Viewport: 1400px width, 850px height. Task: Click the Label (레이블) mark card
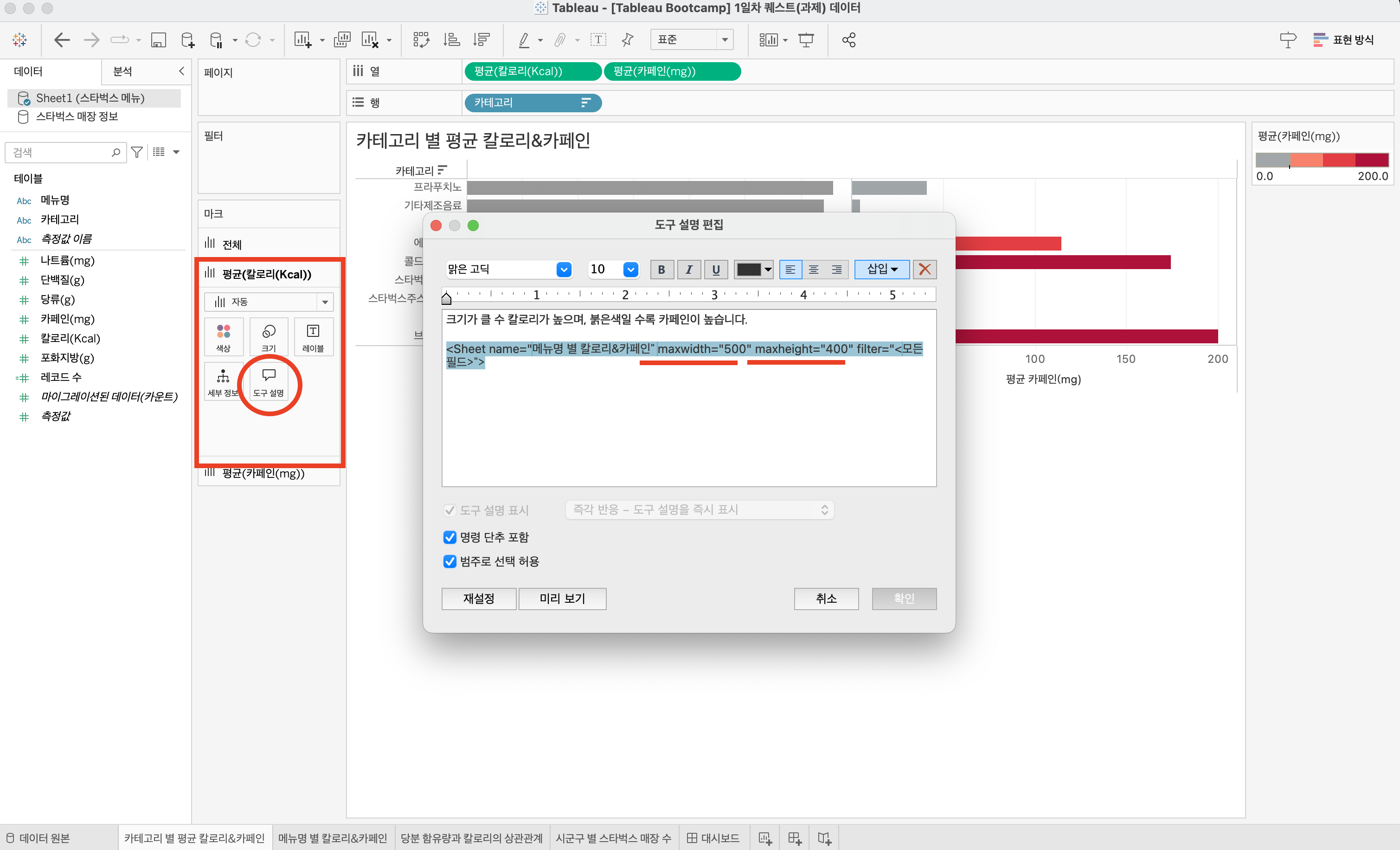point(313,337)
